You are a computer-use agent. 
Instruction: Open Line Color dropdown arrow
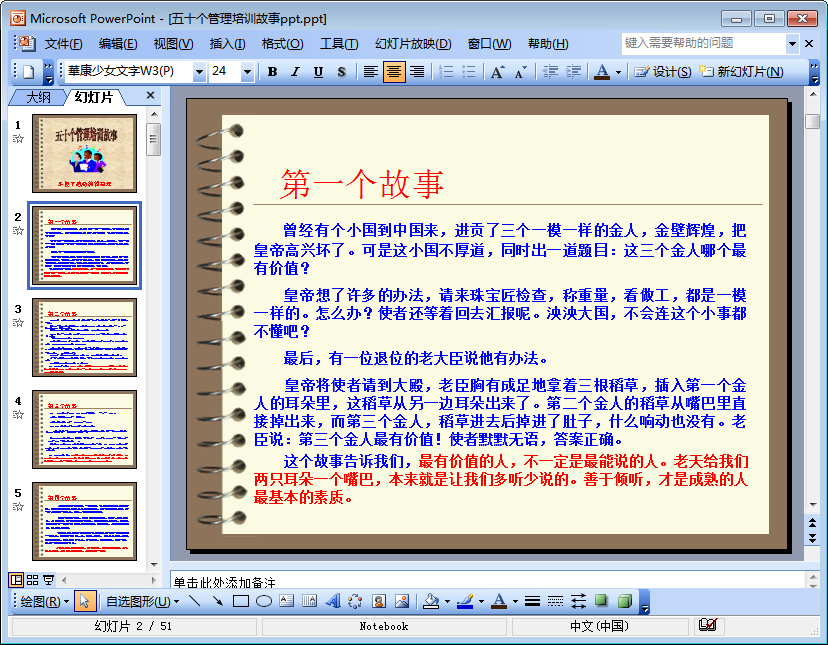(481, 602)
